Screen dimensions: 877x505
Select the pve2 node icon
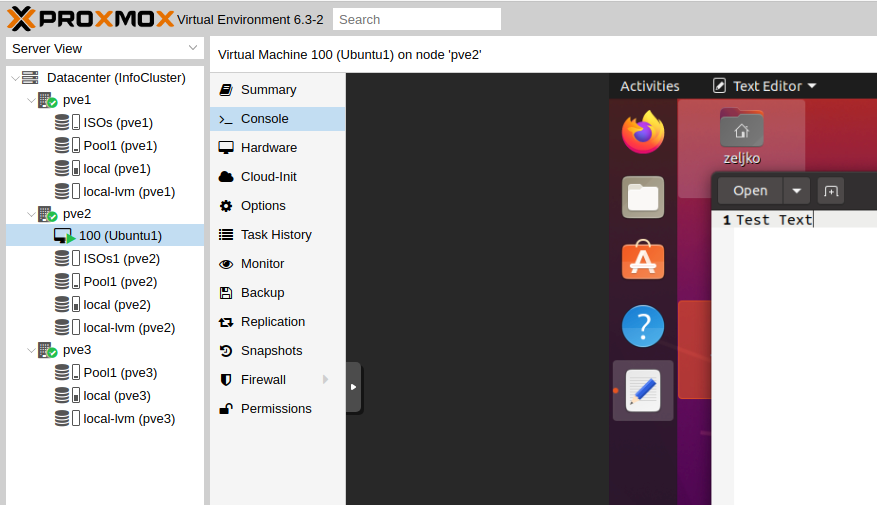tap(48, 214)
